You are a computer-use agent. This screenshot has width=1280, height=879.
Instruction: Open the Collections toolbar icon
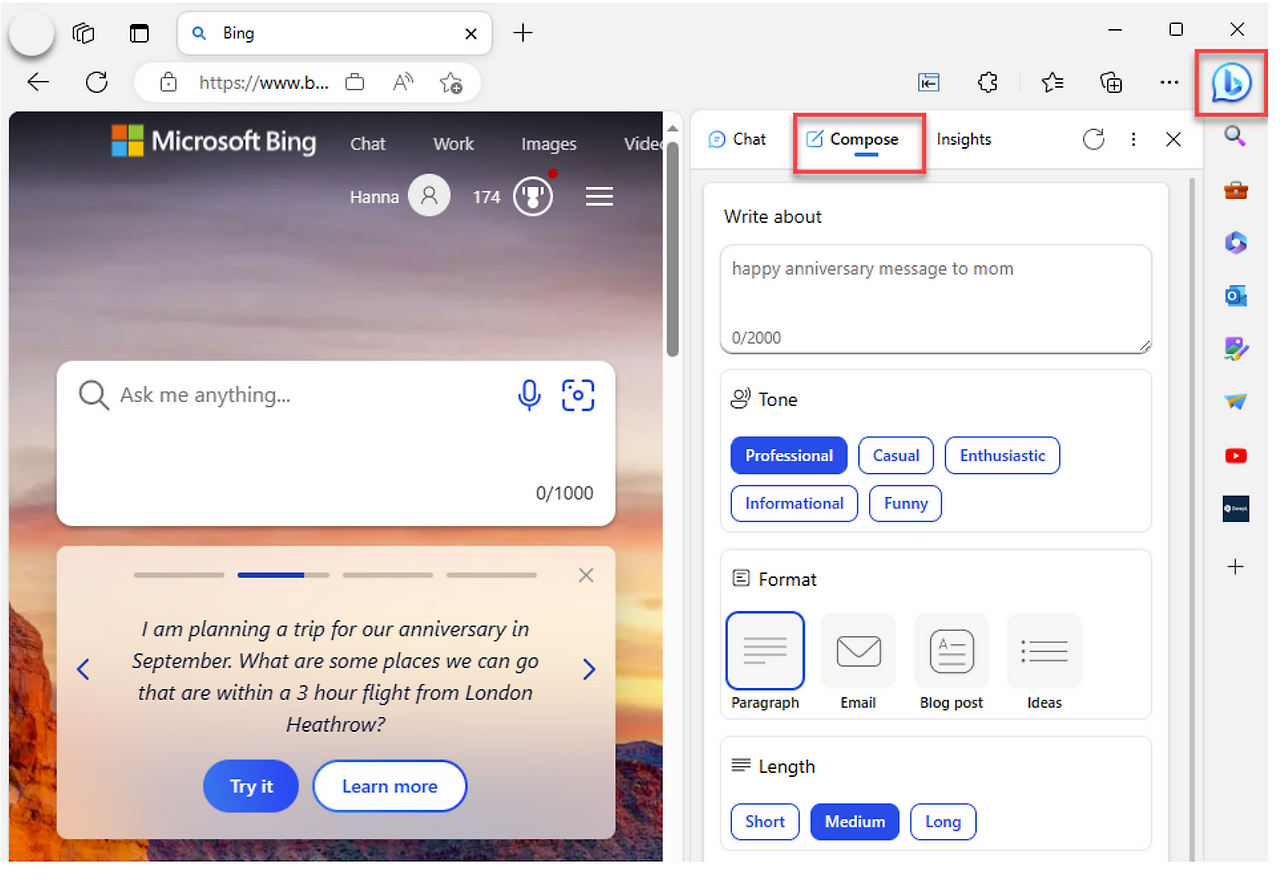[1111, 83]
